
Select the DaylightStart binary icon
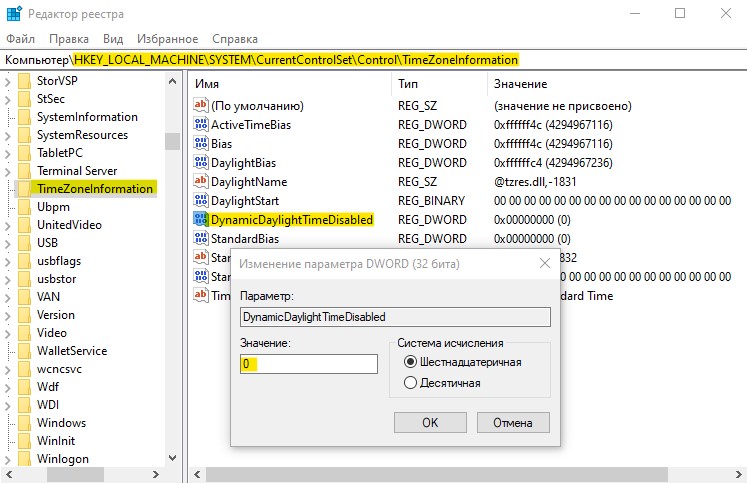point(201,201)
